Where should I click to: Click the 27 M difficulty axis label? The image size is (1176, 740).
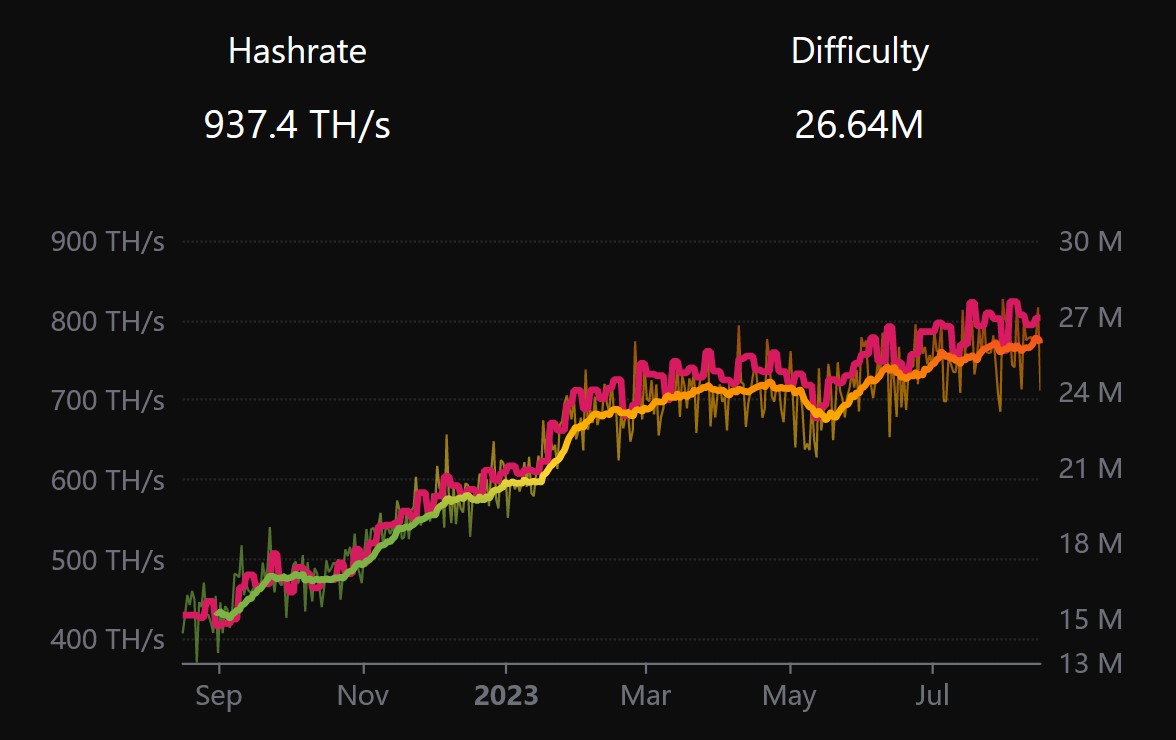click(1090, 317)
